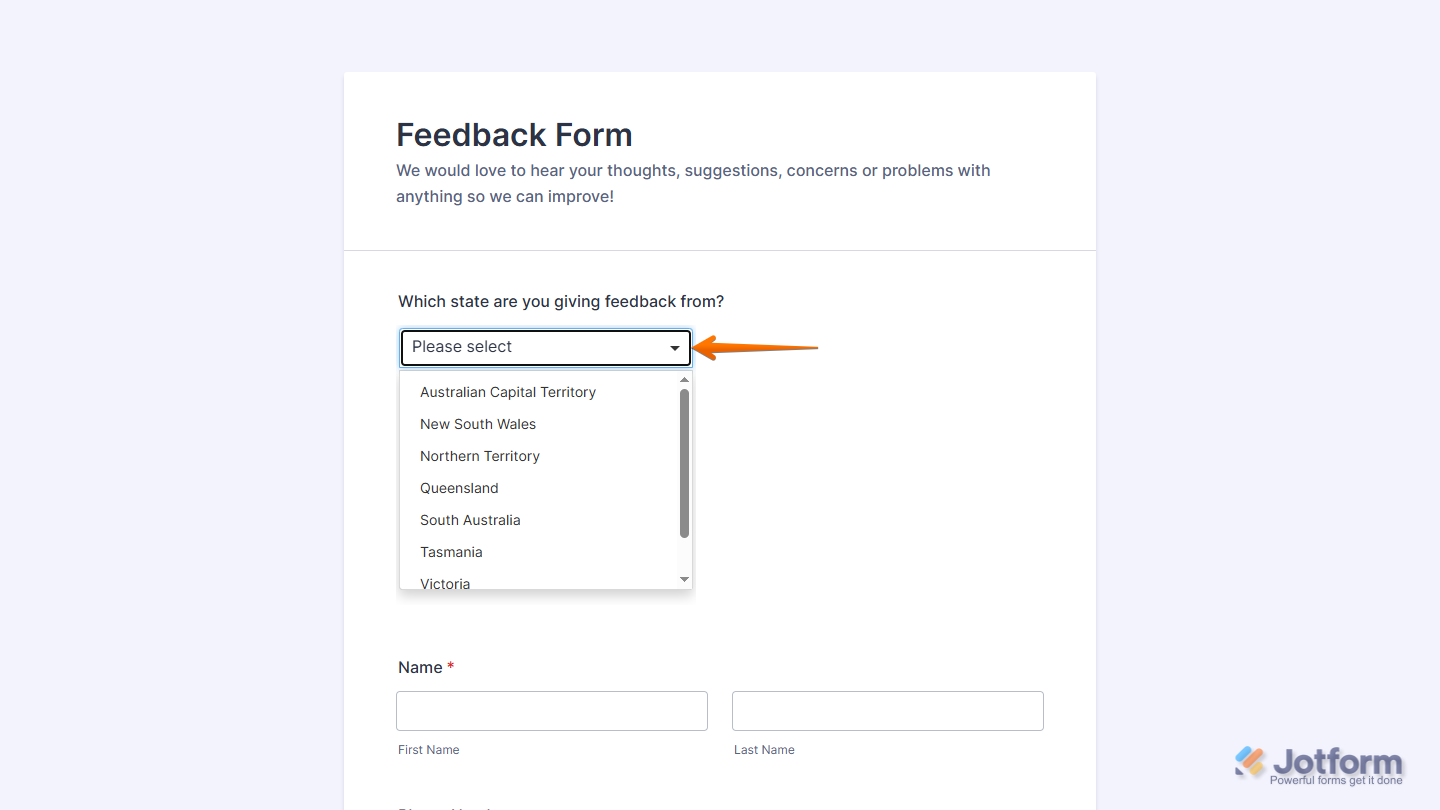This screenshot has width=1440, height=810.
Task: Select Australian Capital Territory from the list
Action: point(507,392)
